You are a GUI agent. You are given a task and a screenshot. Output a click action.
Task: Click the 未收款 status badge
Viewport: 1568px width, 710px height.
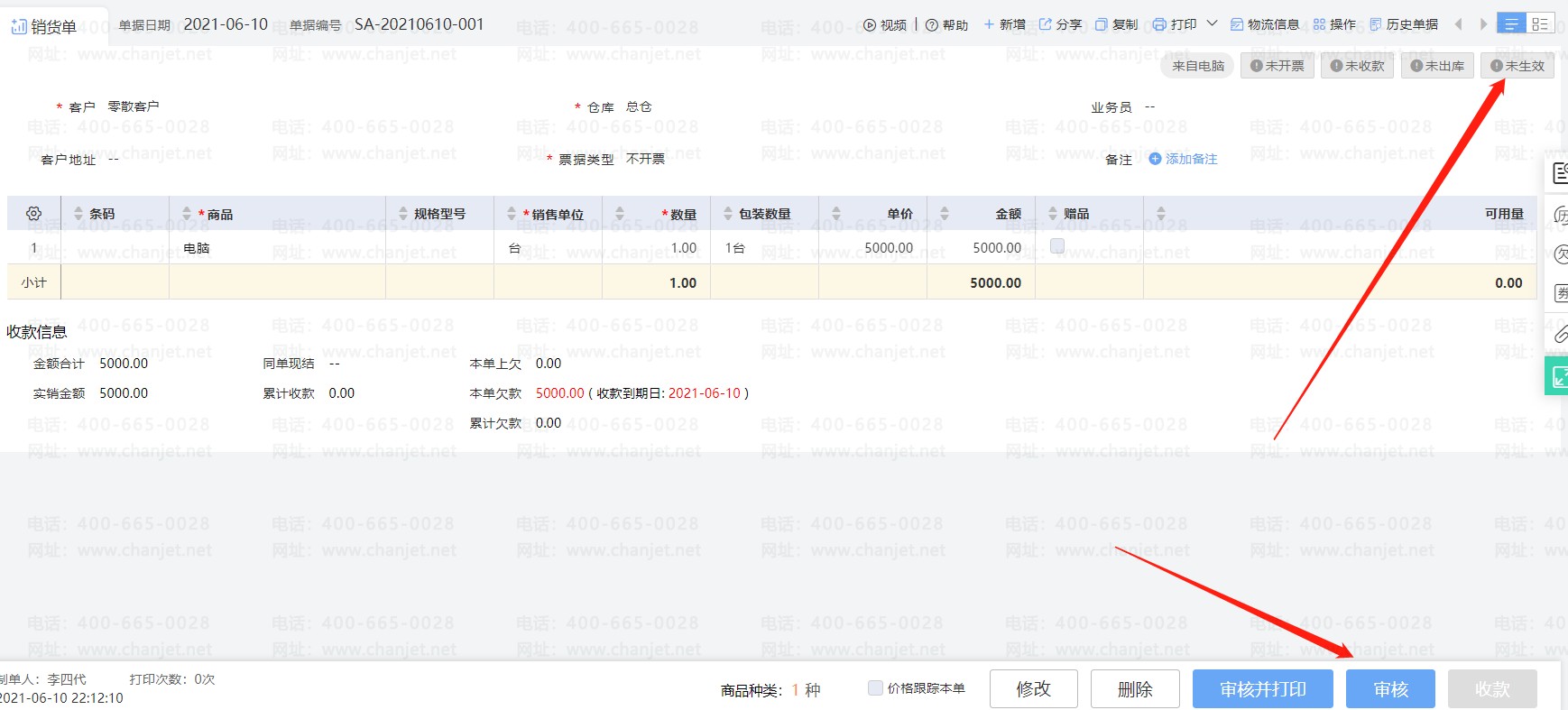pyautogui.click(x=1358, y=66)
